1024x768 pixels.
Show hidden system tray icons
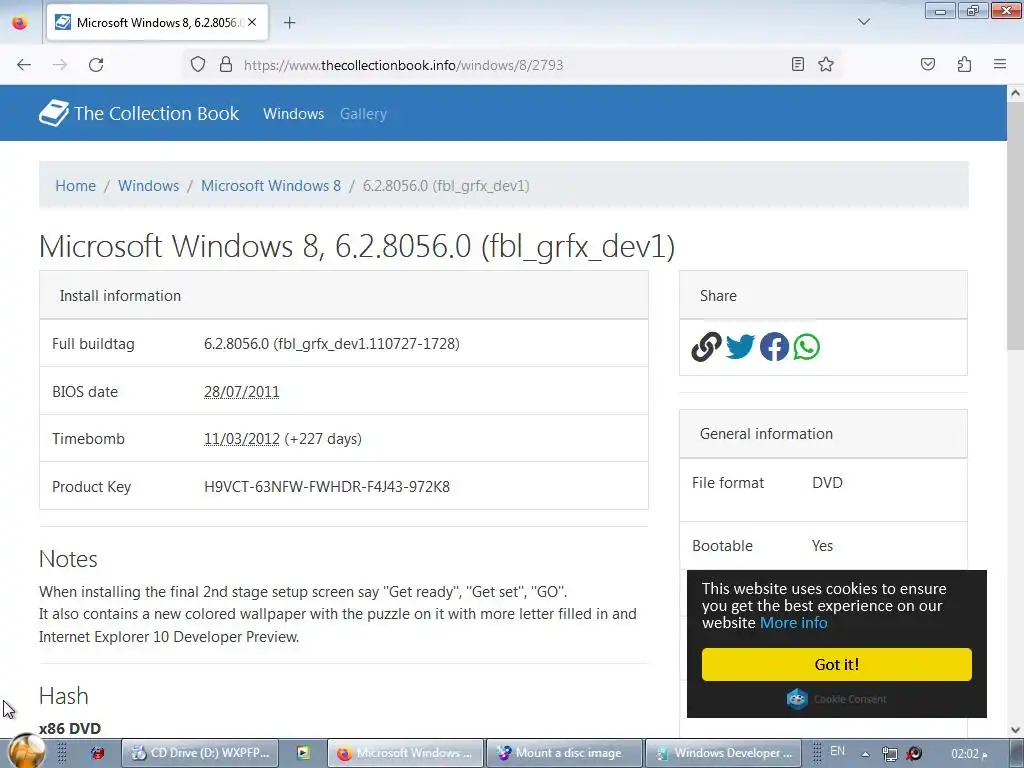(865, 754)
